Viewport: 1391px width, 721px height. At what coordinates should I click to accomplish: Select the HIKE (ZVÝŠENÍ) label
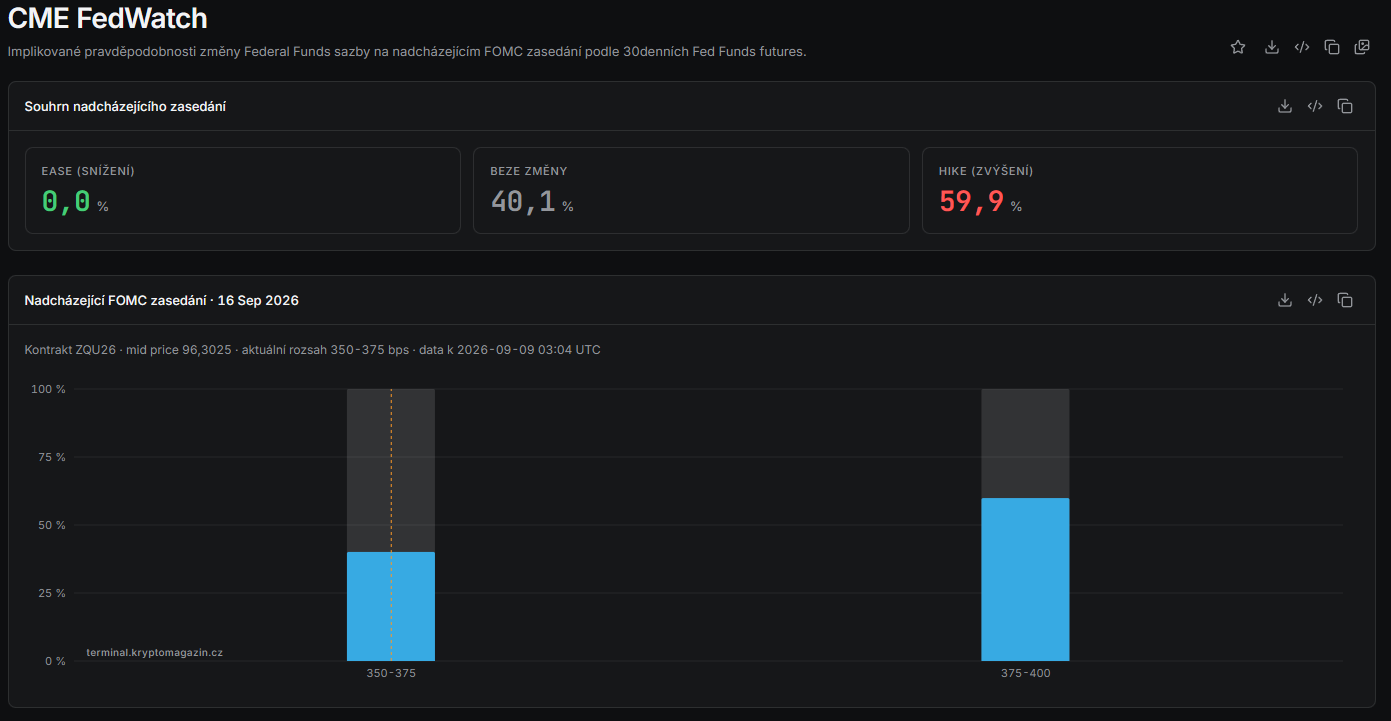(986, 171)
